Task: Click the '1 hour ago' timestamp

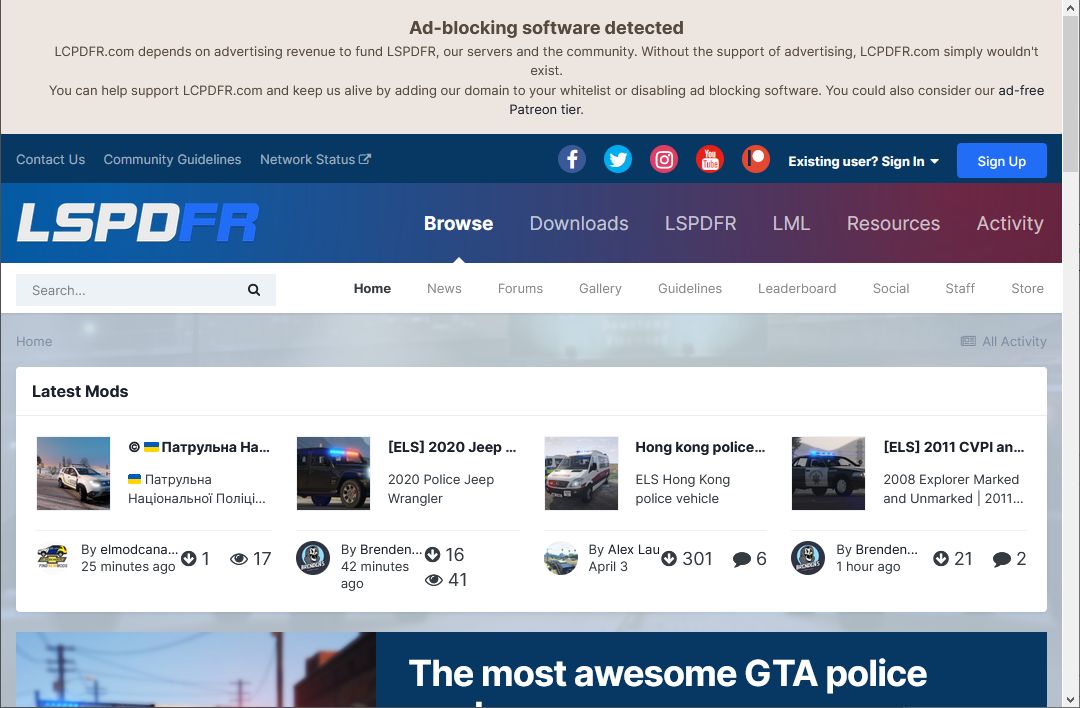Action: [x=868, y=566]
